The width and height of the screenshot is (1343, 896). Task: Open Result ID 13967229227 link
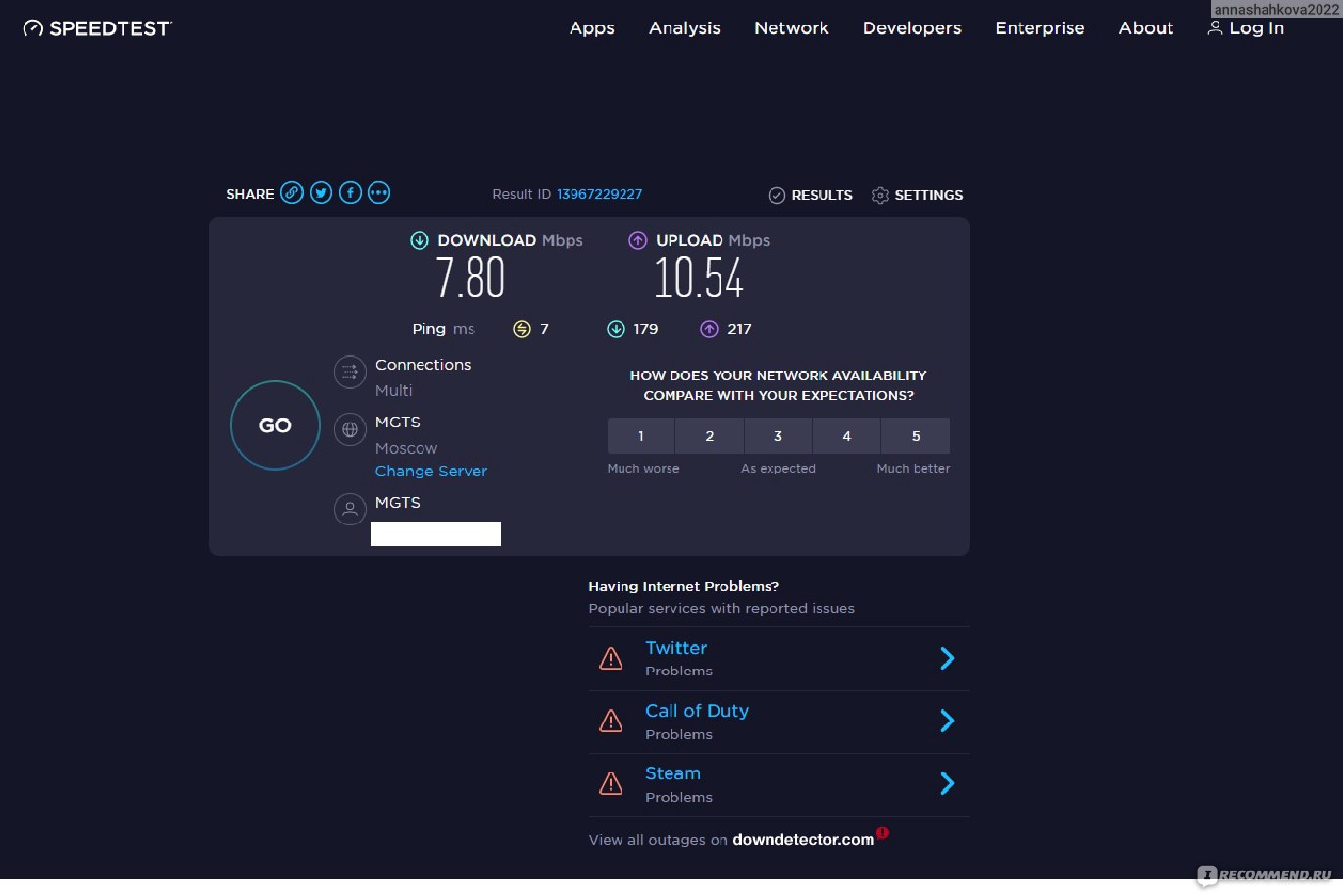599,194
